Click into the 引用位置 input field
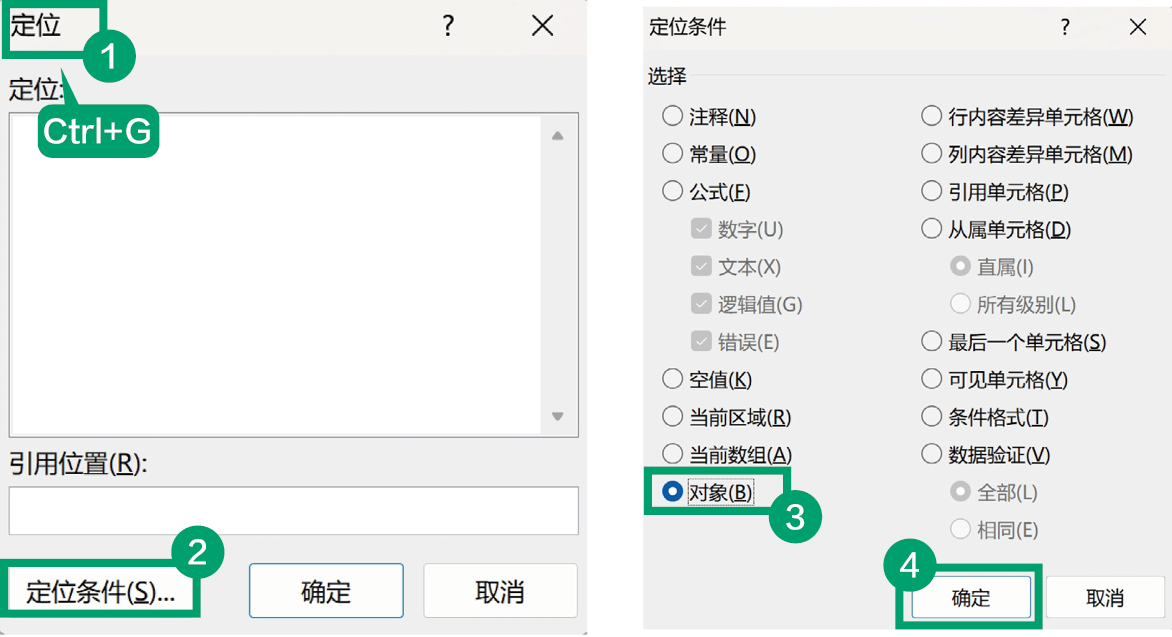 click(x=293, y=510)
